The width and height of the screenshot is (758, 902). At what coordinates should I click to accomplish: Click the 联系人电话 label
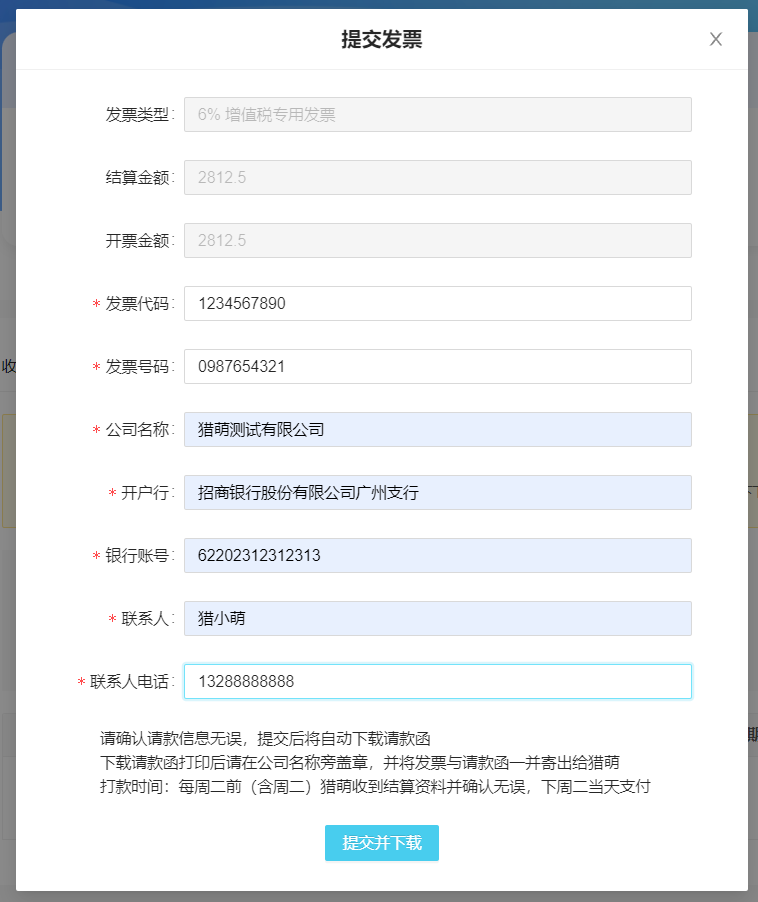point(129,681)
